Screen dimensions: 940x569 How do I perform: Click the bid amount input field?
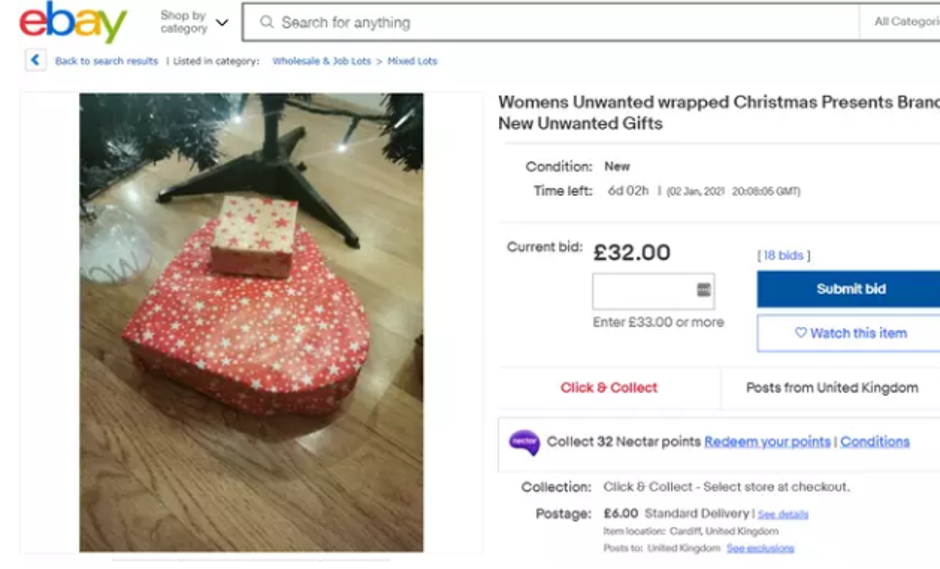pyautogui.click(x=645, y=291)
